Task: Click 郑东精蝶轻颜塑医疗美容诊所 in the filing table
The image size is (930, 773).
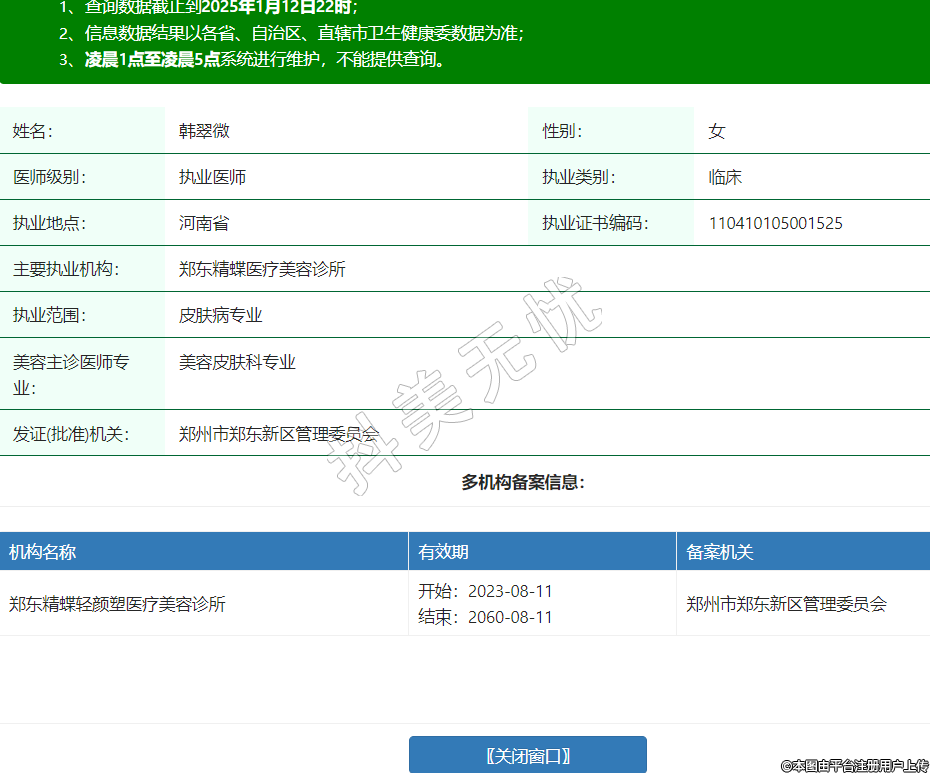Action: 117,604
